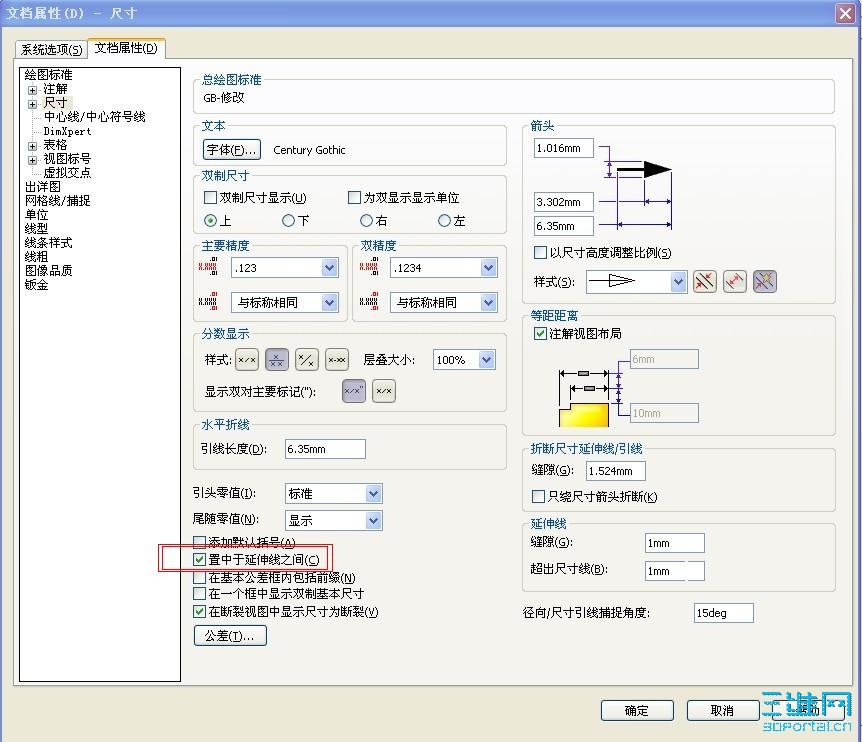Select the diagonal fraction style icon

pyautogui.click(x=307, y=360)
